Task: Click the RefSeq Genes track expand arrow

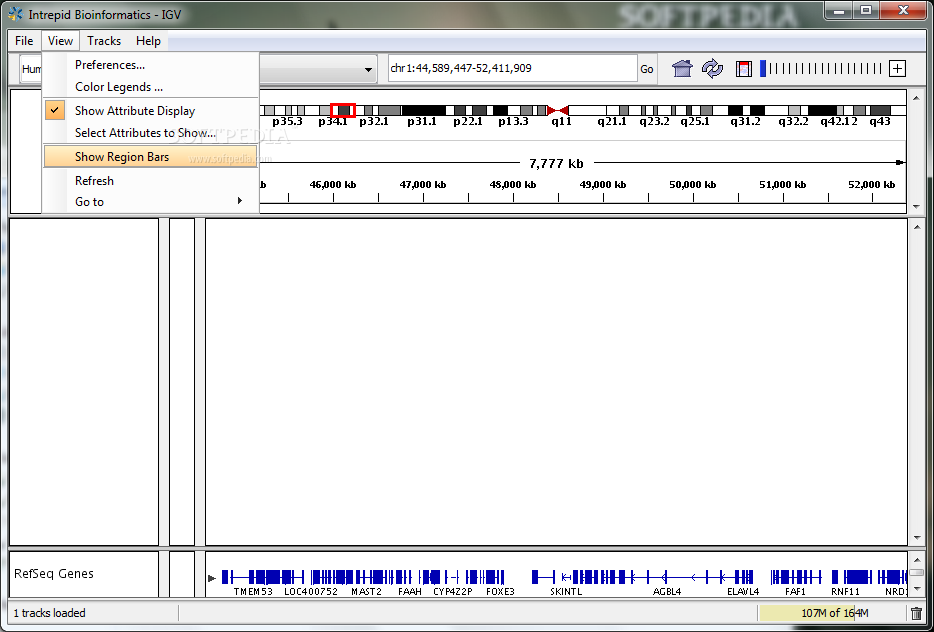Action: [211, 578]
